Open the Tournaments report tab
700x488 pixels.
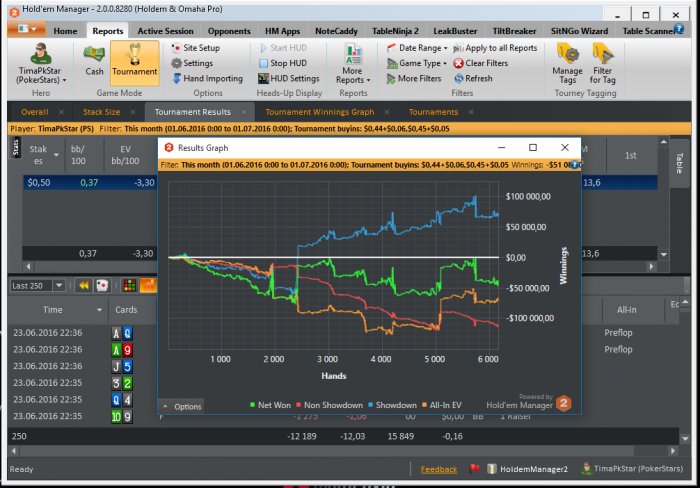(433, 112)
